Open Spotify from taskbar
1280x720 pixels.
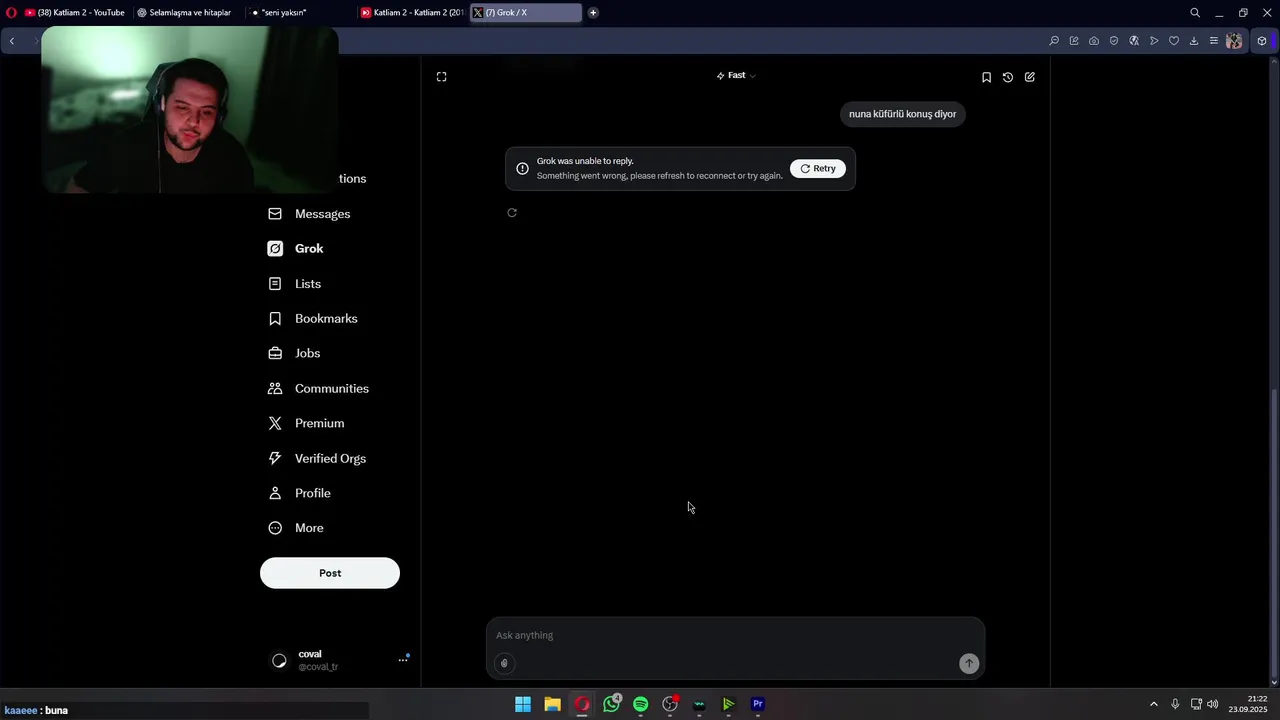coord(641,704)
